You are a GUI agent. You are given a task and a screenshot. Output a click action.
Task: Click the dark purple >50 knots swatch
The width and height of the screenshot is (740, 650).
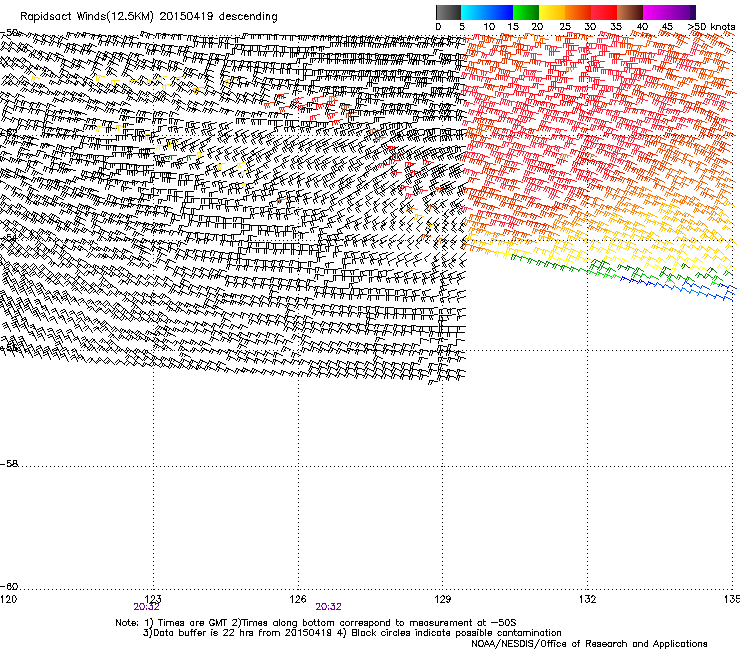click(x=693, y=12)
